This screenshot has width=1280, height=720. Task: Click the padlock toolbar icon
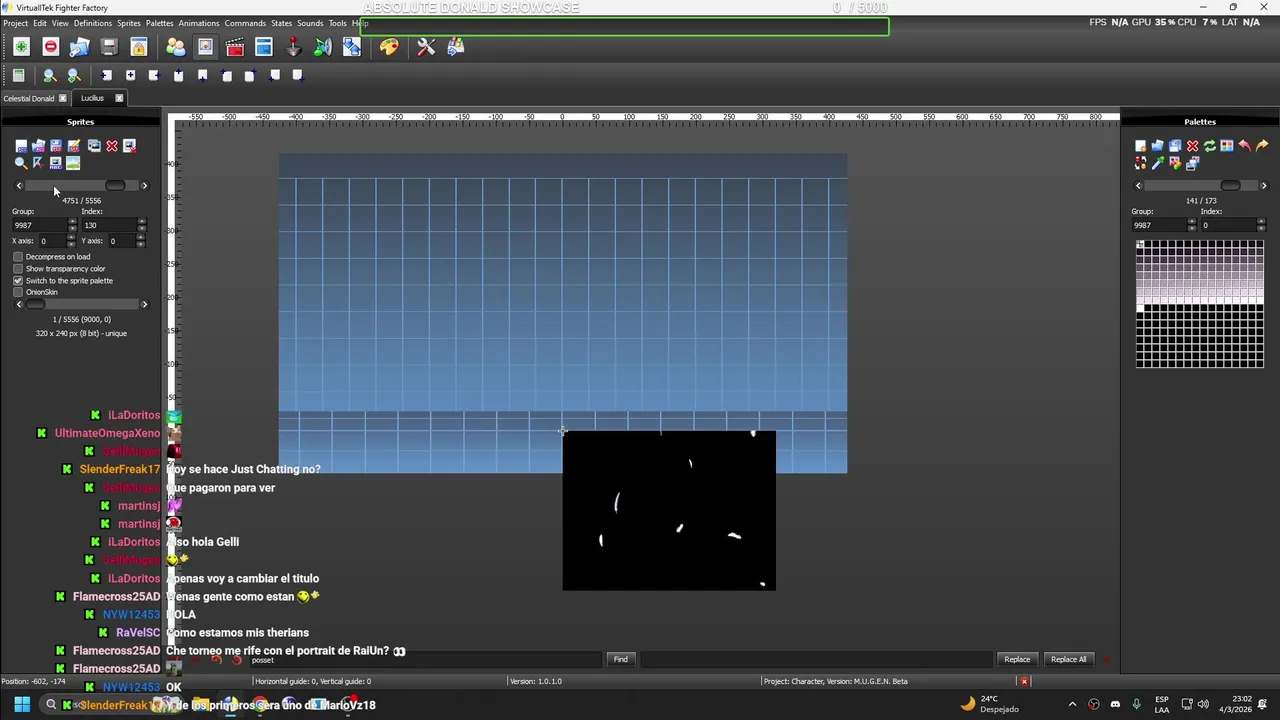139,47
